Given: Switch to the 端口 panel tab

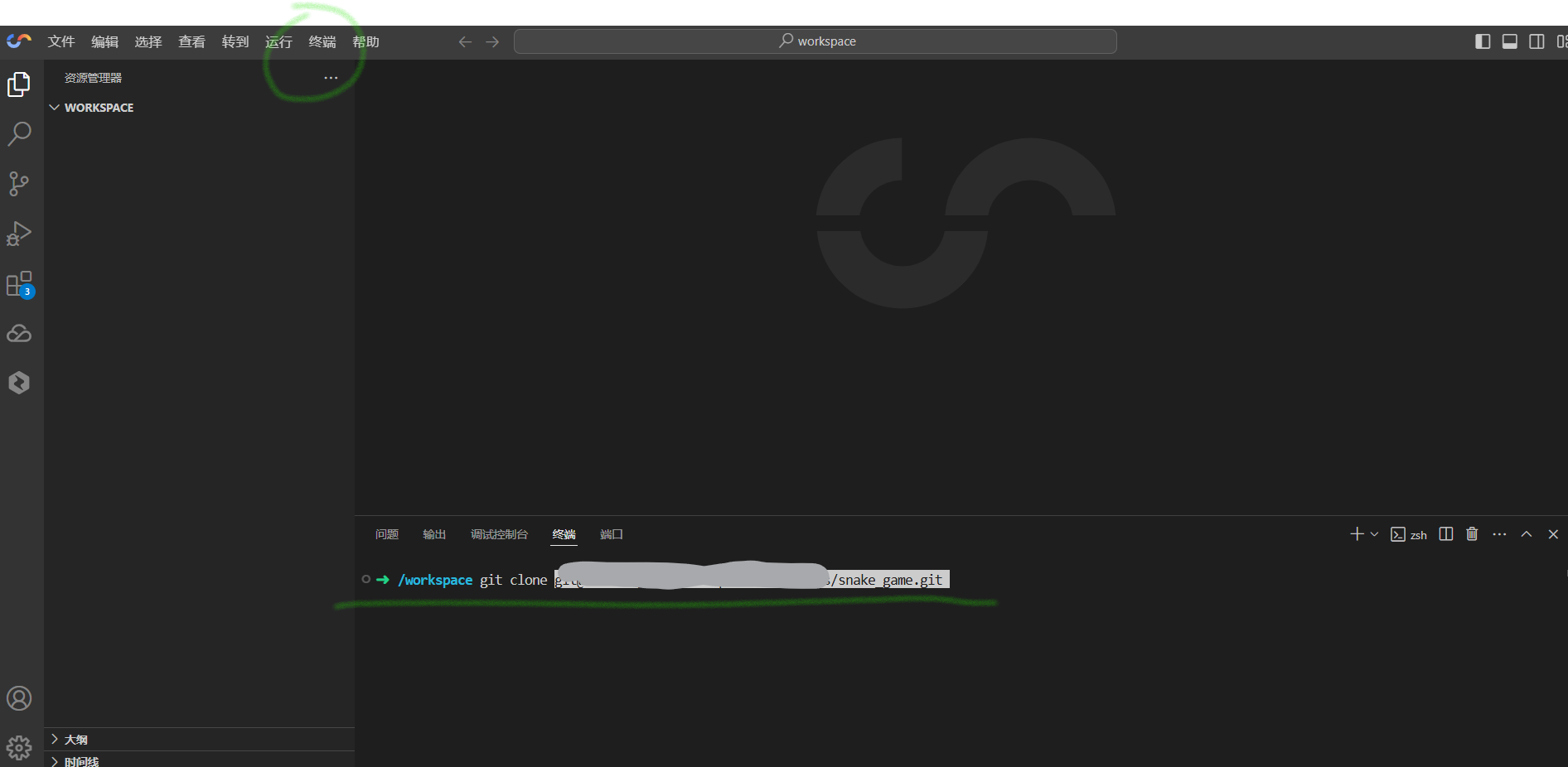Looking at the screenshot, I should click(611, 534).
